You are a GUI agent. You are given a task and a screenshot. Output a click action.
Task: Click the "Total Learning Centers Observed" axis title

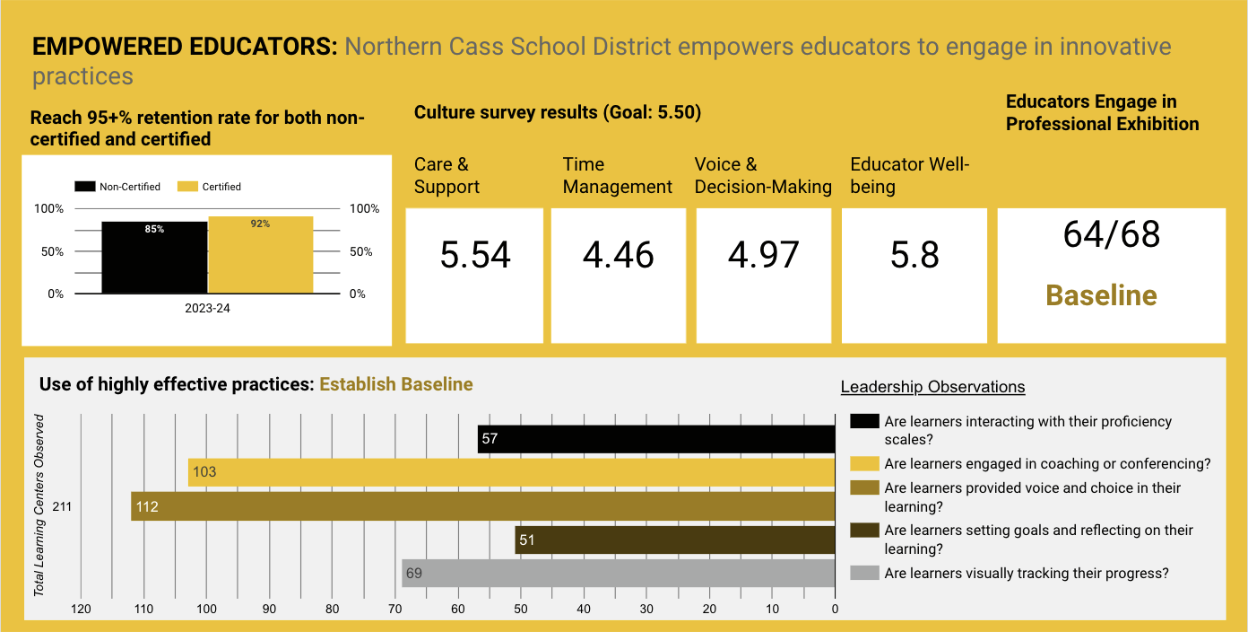40,507
